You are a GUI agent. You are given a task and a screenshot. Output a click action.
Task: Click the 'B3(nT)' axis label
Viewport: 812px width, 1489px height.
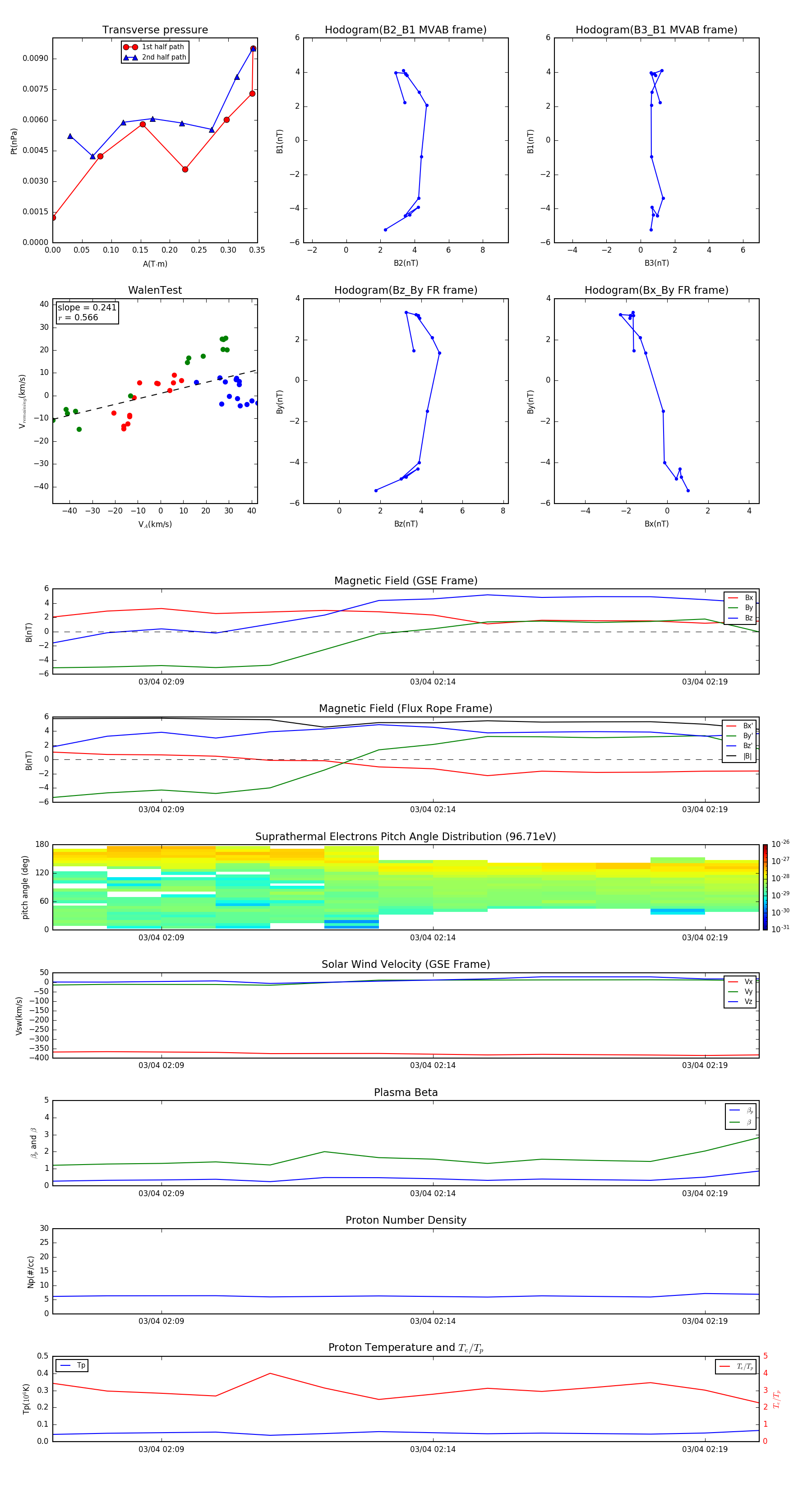pos(656,263)
